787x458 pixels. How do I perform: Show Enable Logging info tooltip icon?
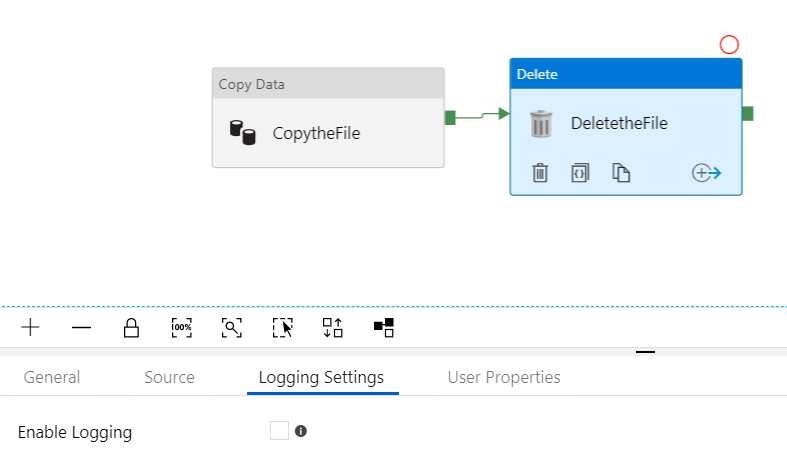tap(301, 431)
